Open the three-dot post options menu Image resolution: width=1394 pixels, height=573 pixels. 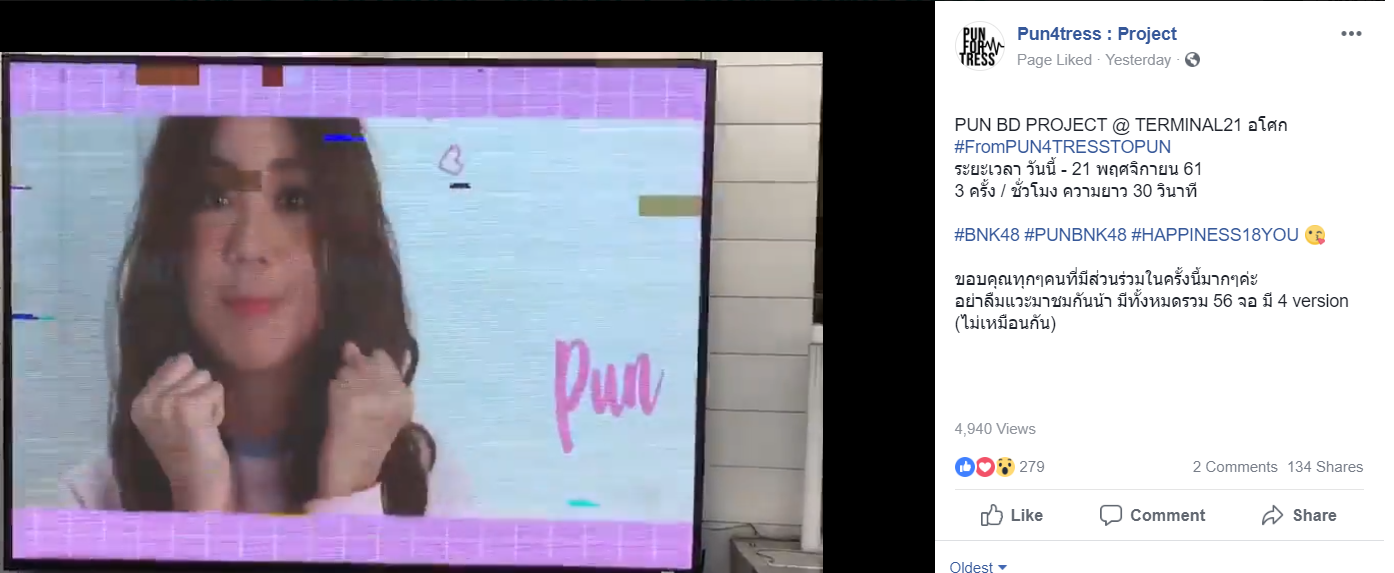click(x=1351, y=34)
